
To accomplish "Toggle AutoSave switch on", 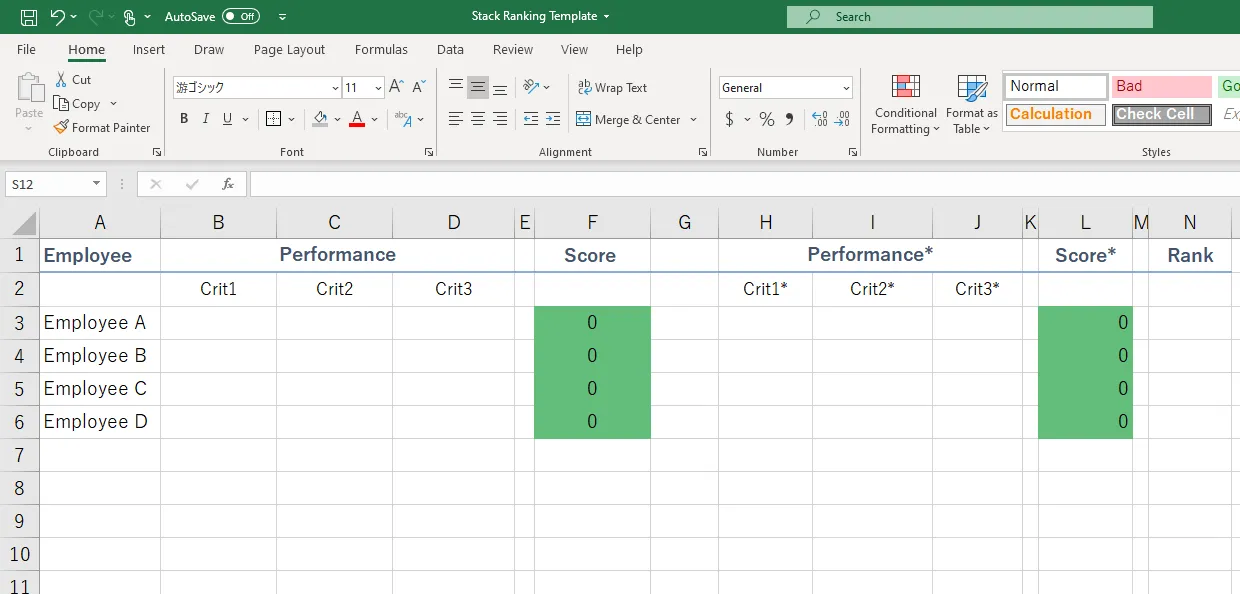I will (240, 17).
